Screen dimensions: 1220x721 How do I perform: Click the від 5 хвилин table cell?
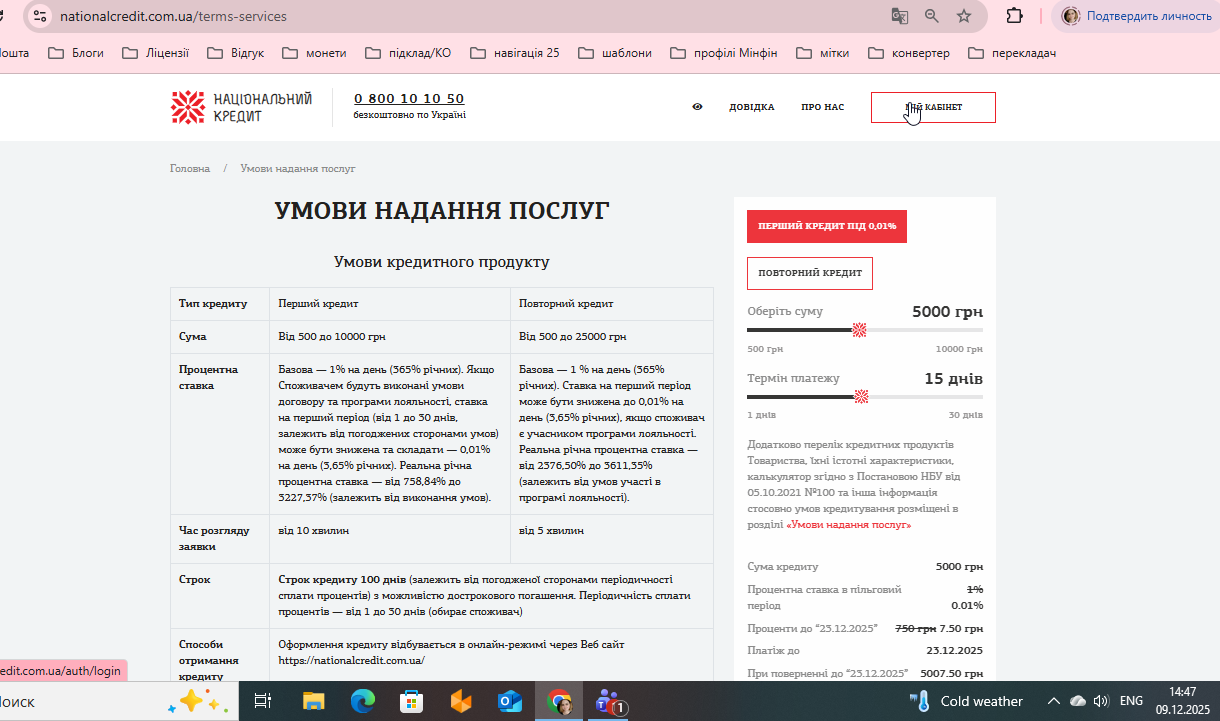612,538
